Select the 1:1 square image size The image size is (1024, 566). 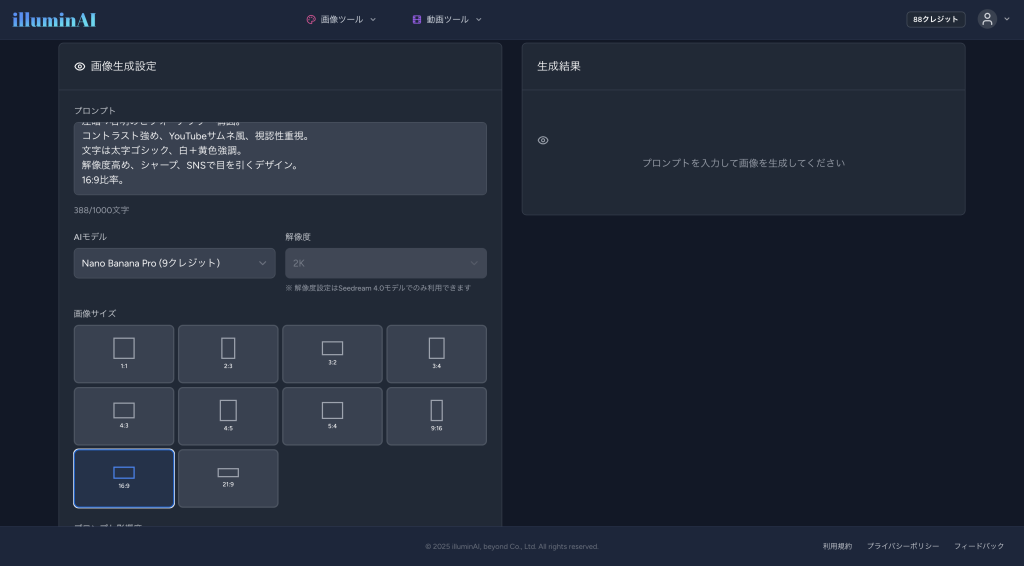(124, 353)
